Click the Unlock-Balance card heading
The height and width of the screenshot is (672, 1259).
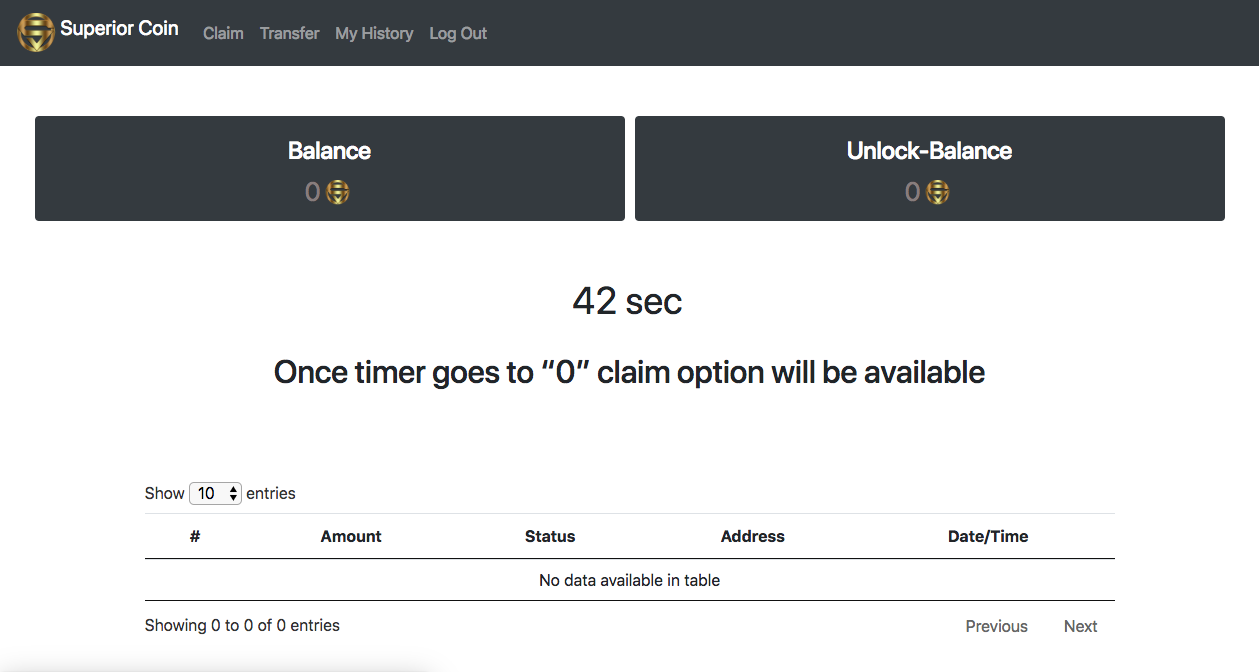(929, 151)
